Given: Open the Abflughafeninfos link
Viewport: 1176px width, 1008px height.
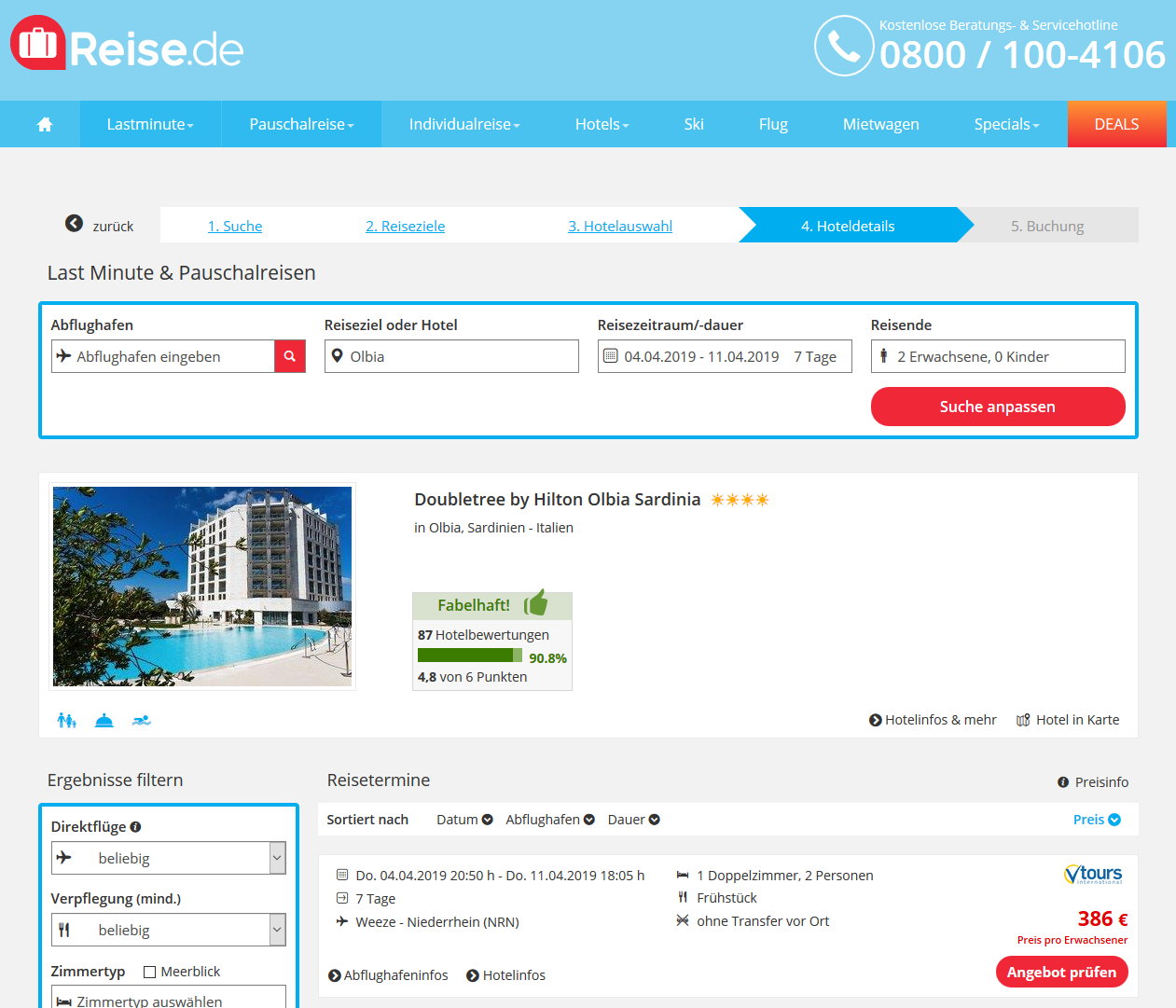Looking at the screenshot, I should 388,975.
